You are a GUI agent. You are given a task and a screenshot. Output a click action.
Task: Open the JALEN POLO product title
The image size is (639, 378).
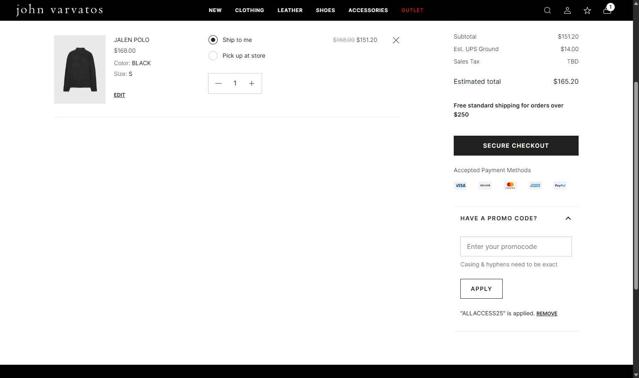tap(131, 40)
